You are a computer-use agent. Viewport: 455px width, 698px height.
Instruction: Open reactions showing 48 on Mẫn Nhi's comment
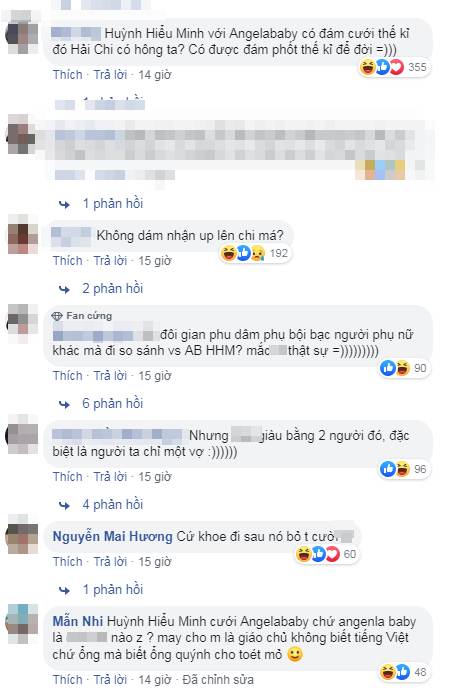403,672
